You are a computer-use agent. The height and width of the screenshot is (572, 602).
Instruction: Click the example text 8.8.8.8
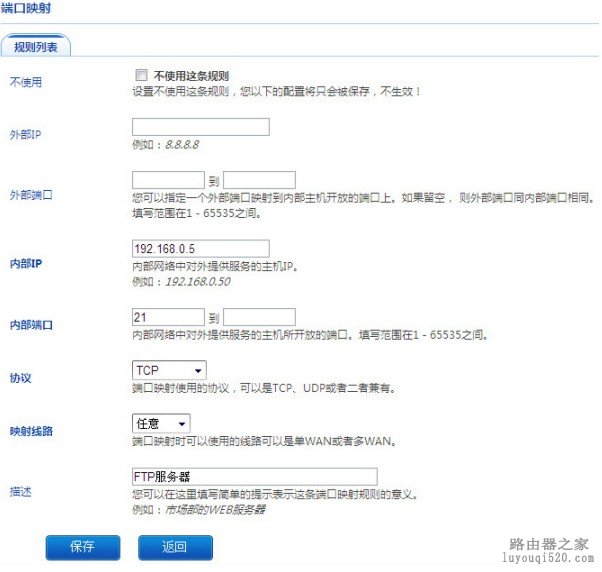(x=182, y=145)
